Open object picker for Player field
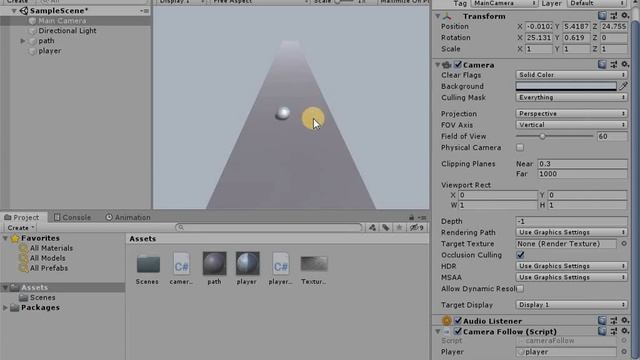This screenshot has width=640, height=360. 624,351
